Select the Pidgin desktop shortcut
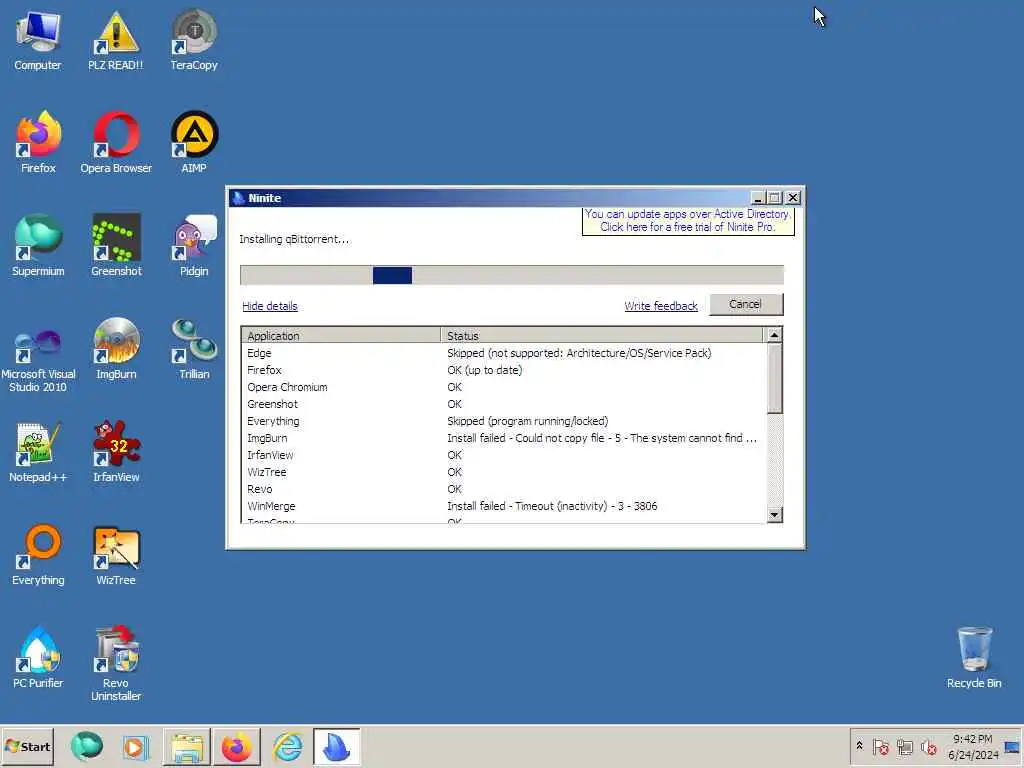1024x768 pixels. [194, 246]
